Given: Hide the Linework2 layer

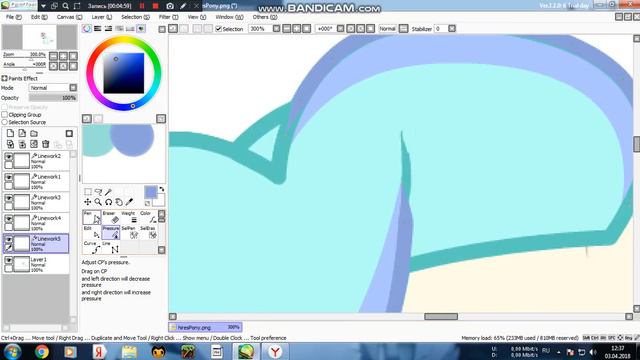Looking at the screenshot, I should [x=8, y=156].
